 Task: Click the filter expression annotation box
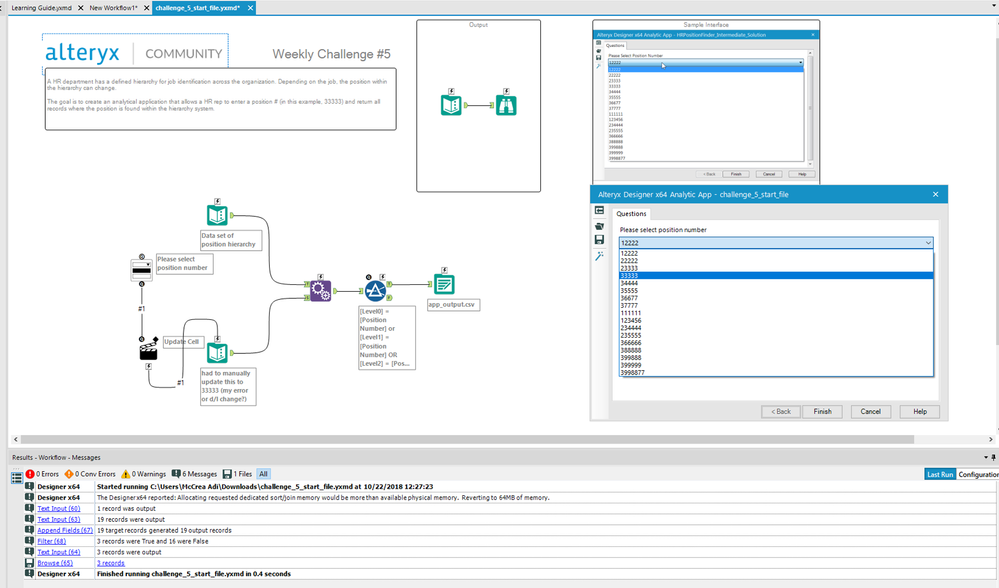click(387, 338)
